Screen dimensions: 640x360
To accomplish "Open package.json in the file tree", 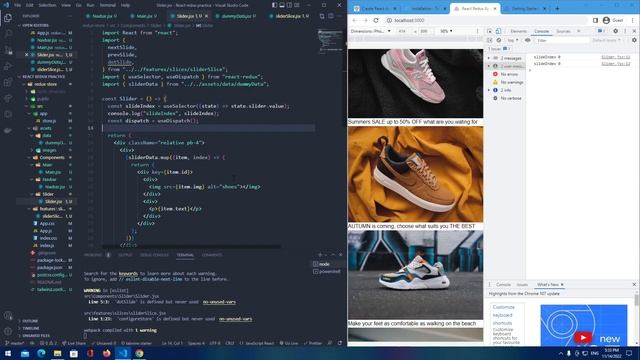I will pos(50,267).
